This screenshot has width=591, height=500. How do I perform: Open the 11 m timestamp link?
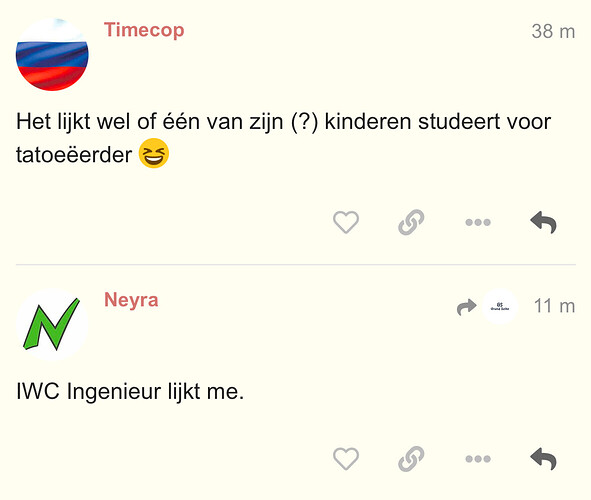[554, 306]
